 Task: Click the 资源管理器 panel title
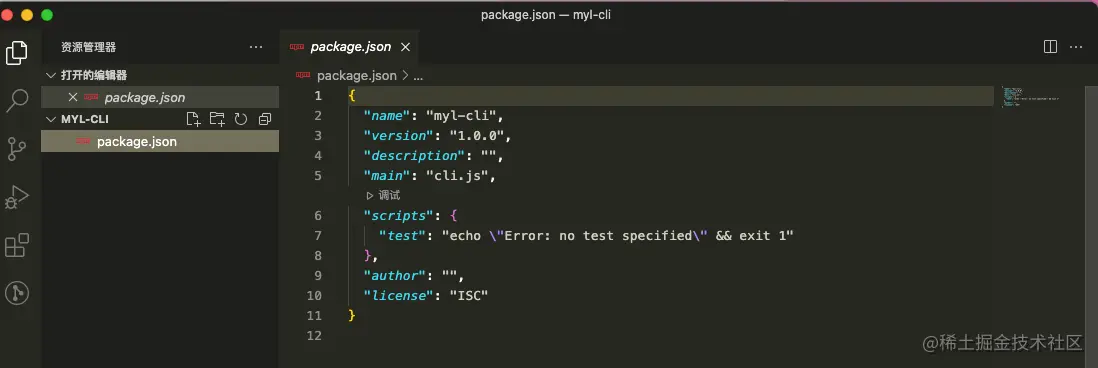click(88, 47)
